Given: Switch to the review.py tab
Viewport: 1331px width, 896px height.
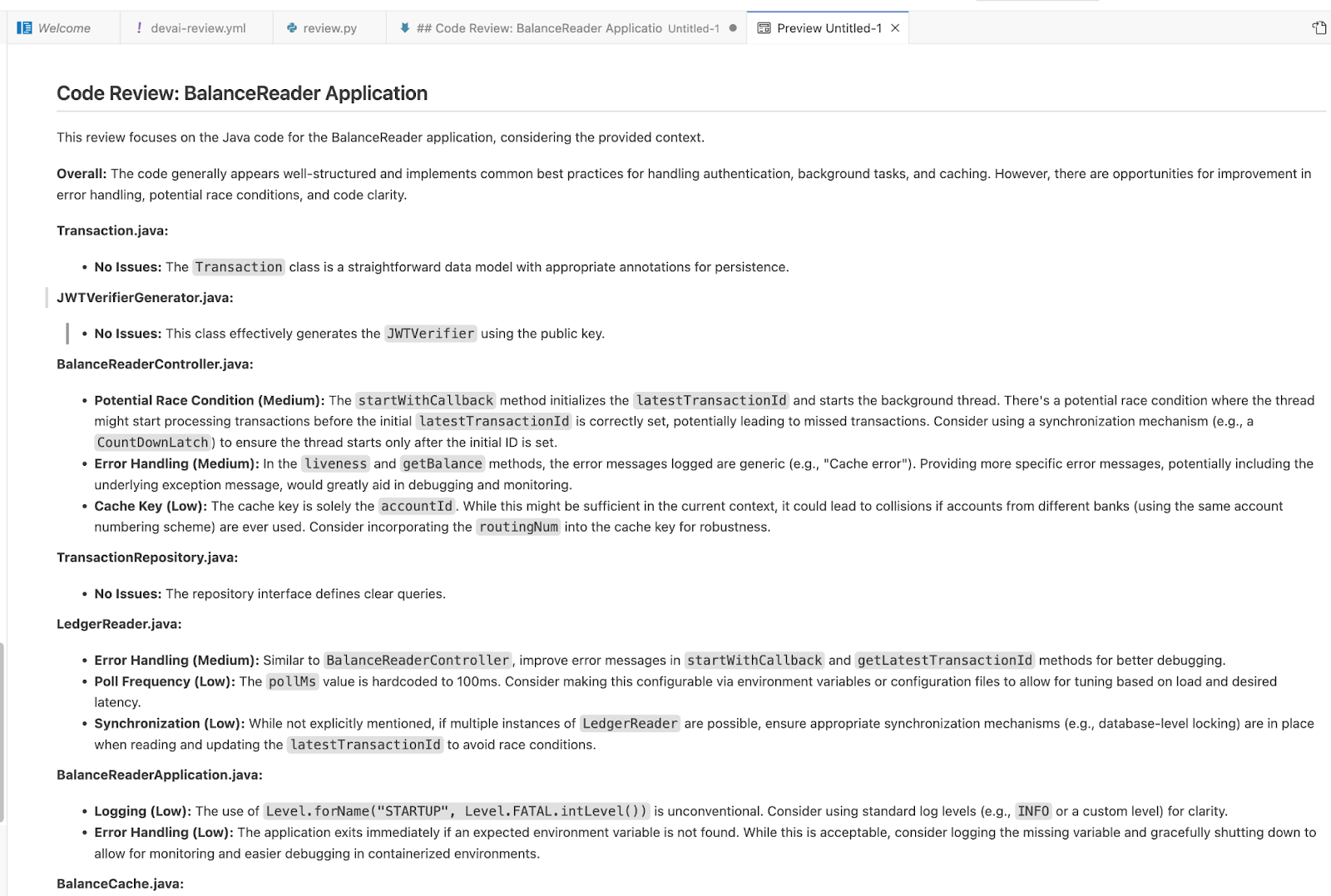Looking at the screenshot, I should [329, 28].
